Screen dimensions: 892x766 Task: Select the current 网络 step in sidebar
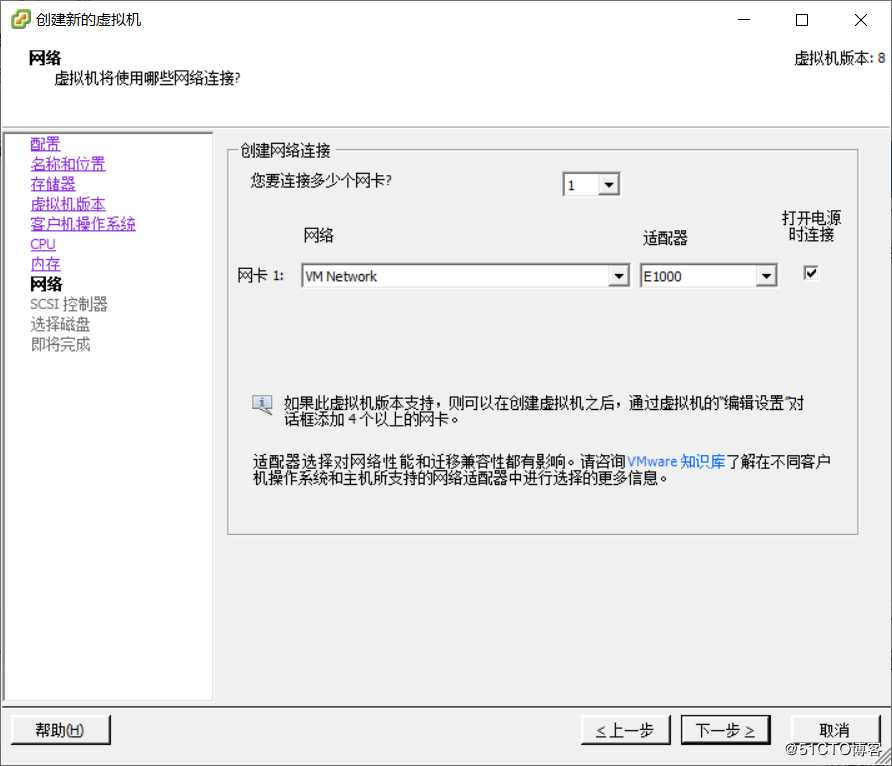(x=46, y=284)
